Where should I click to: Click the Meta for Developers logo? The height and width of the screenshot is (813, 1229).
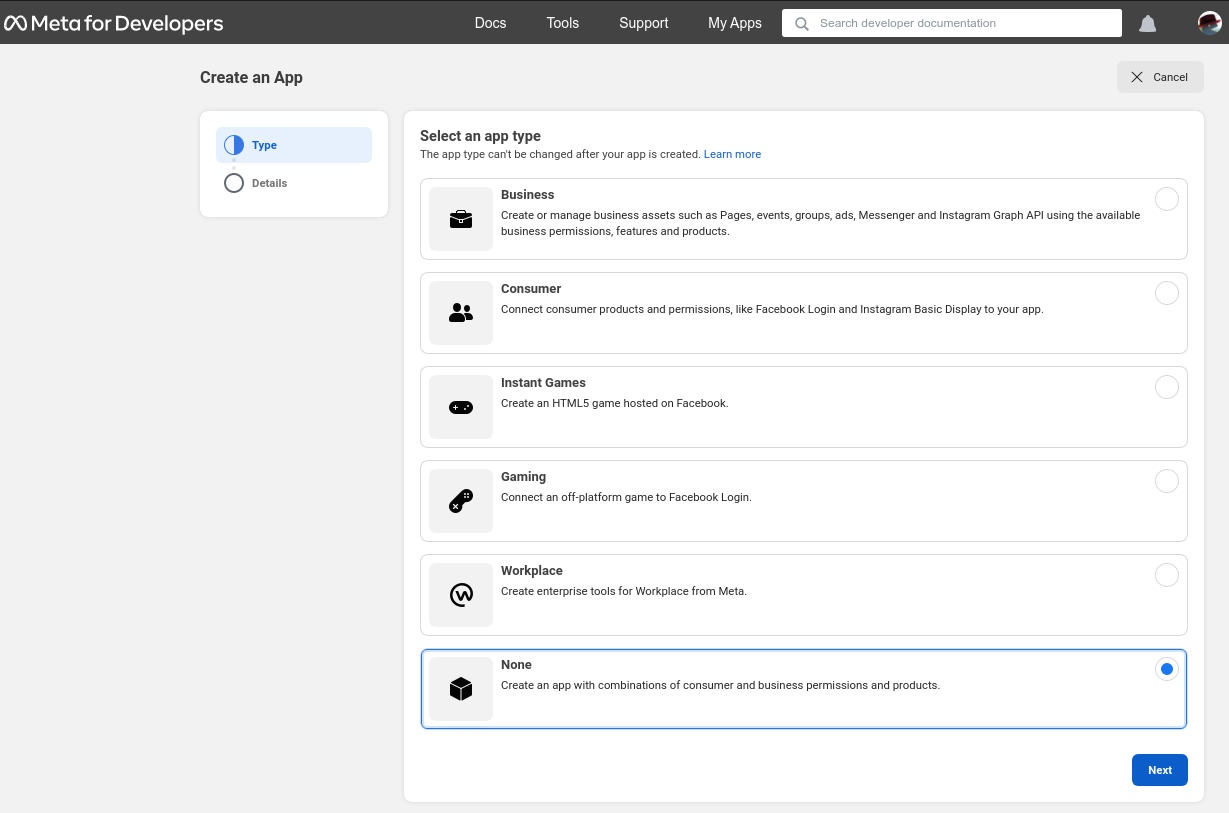tap(114, 23)
